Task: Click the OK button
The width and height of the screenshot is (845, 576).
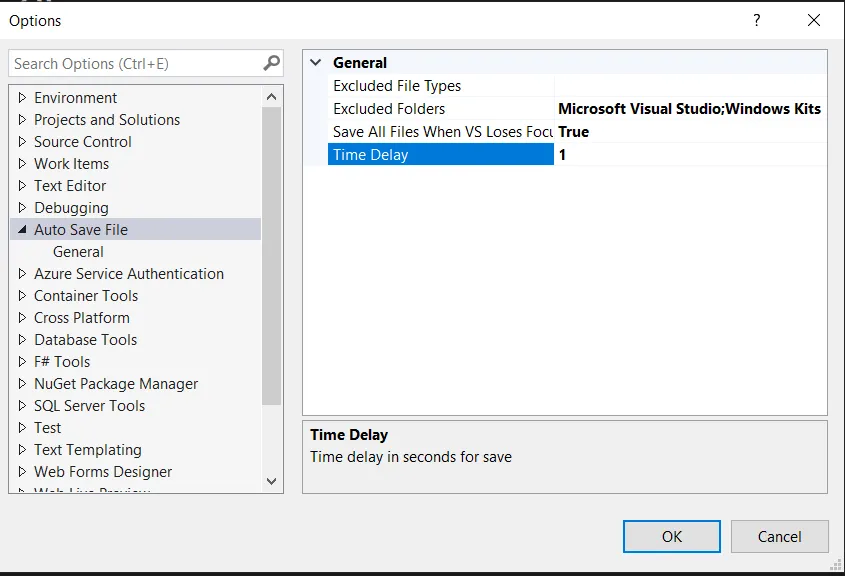Action: [x=671, y=536]
